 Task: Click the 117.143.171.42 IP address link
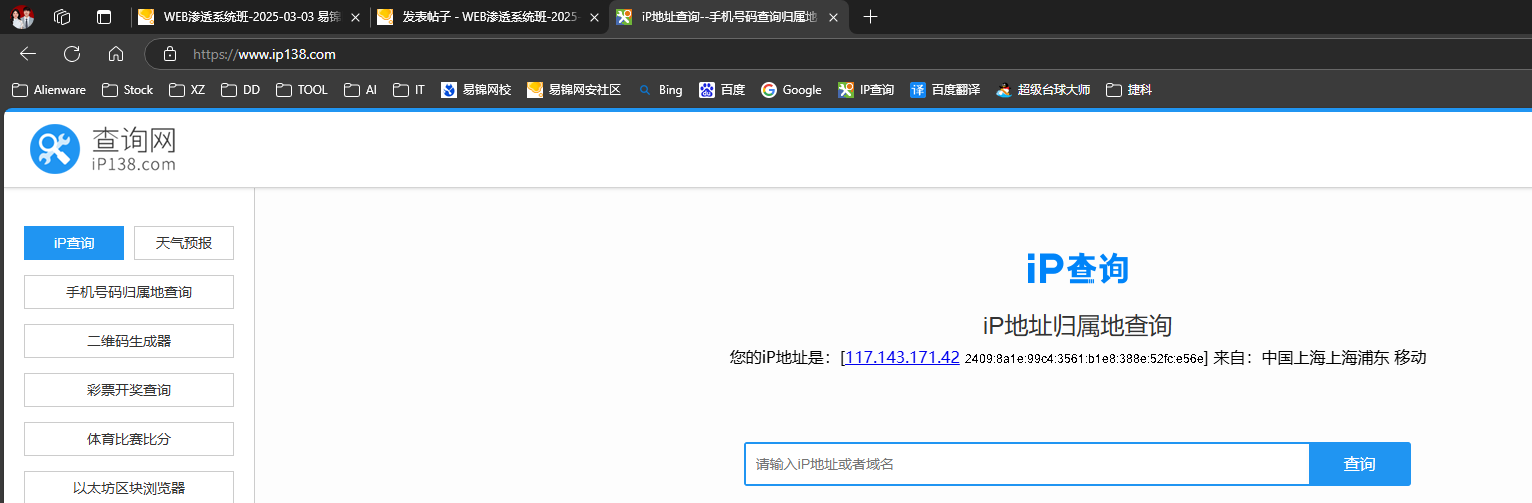tap(902, 357)
